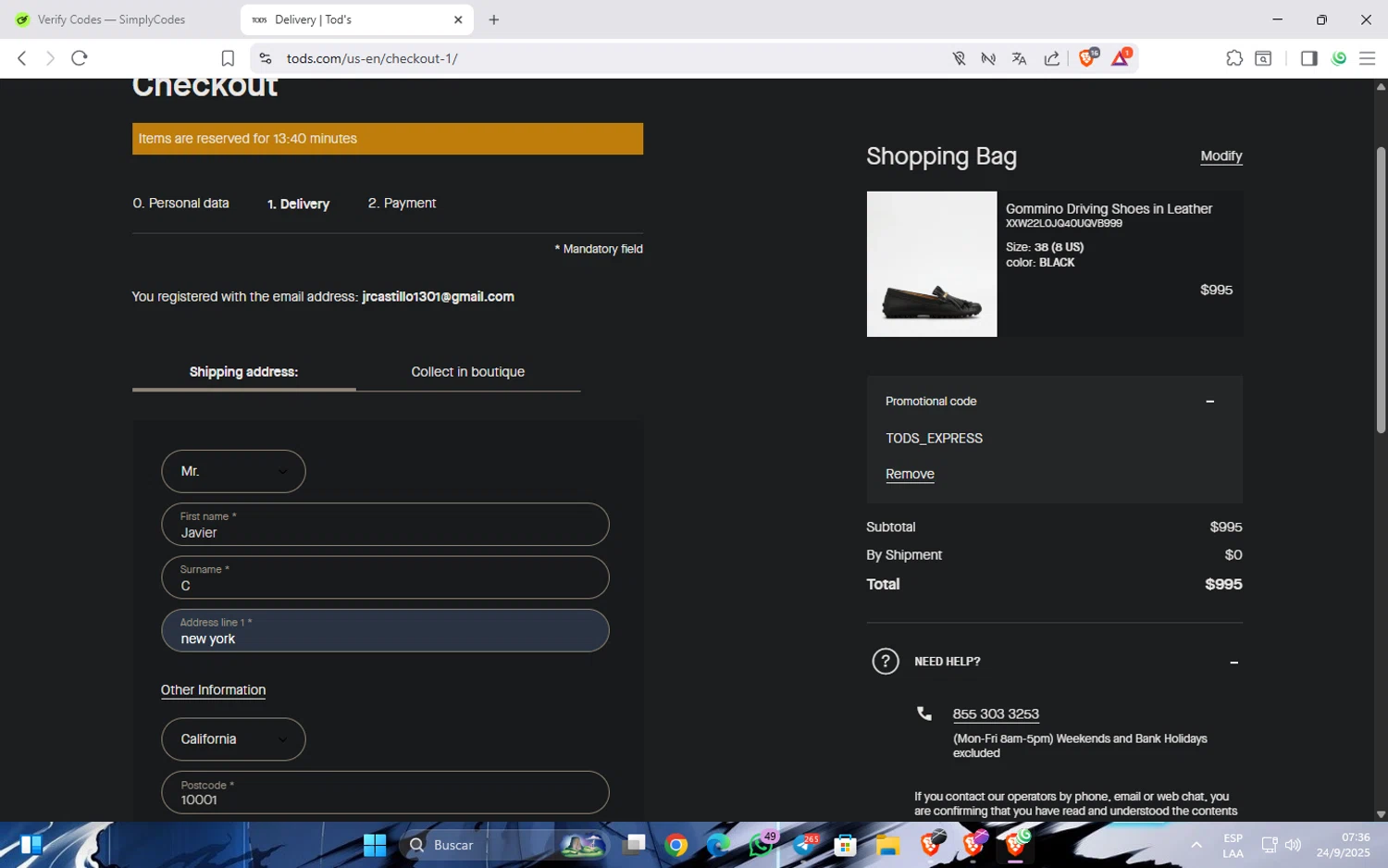
Task: Go to the 0. Personal data step
Action: [x=180, y=204]
